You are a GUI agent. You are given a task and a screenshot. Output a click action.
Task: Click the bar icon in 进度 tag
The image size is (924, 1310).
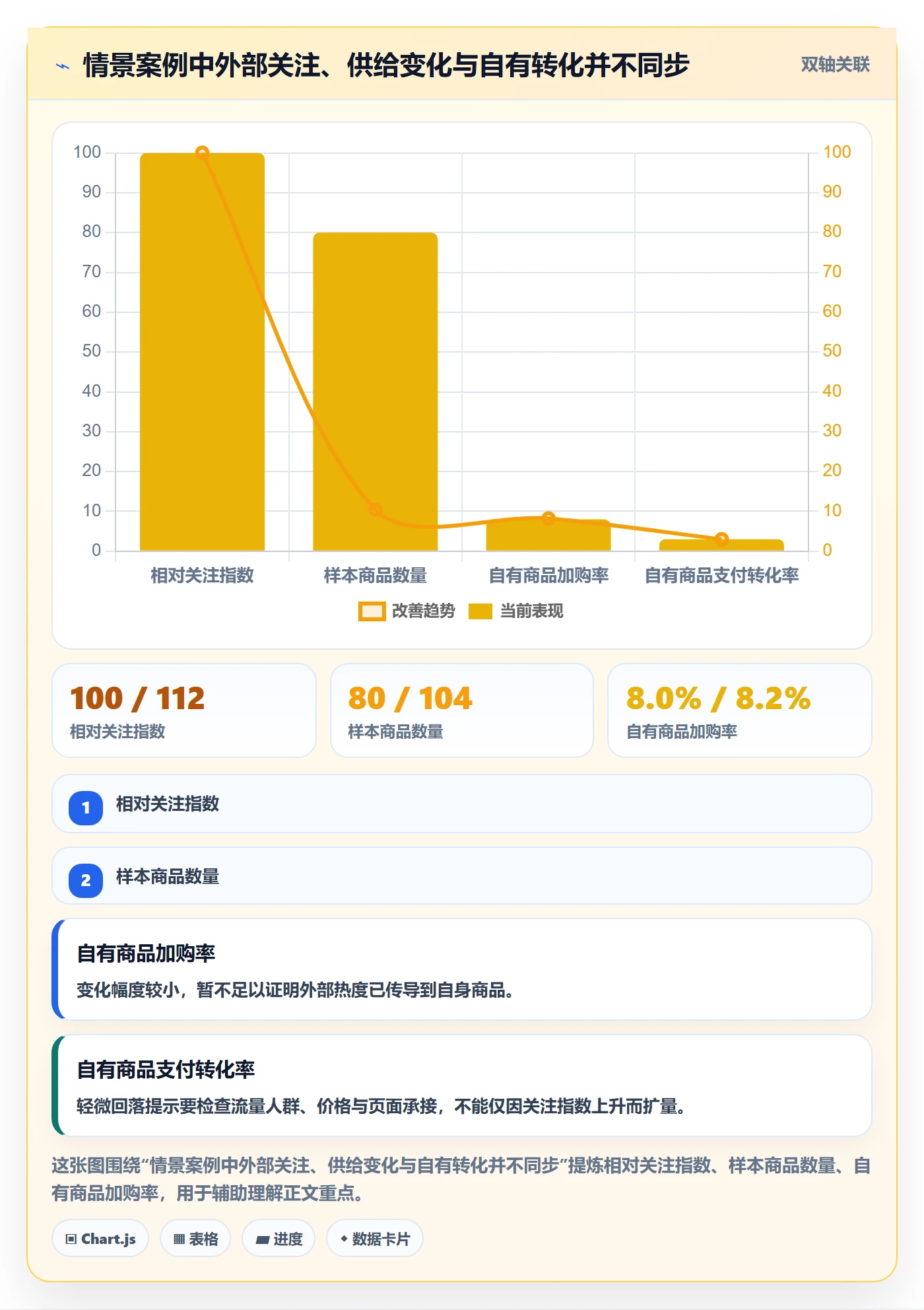(x=263, y=1240)
